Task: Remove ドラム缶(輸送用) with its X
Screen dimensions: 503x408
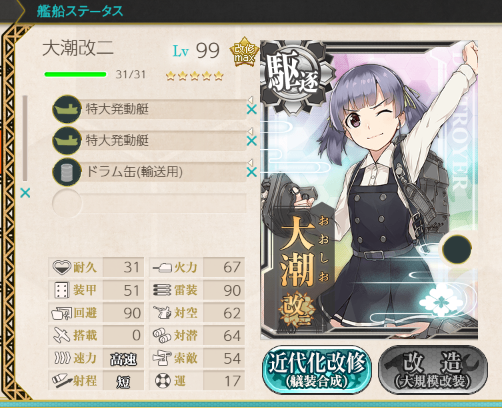Action: [x=252, y=172]
